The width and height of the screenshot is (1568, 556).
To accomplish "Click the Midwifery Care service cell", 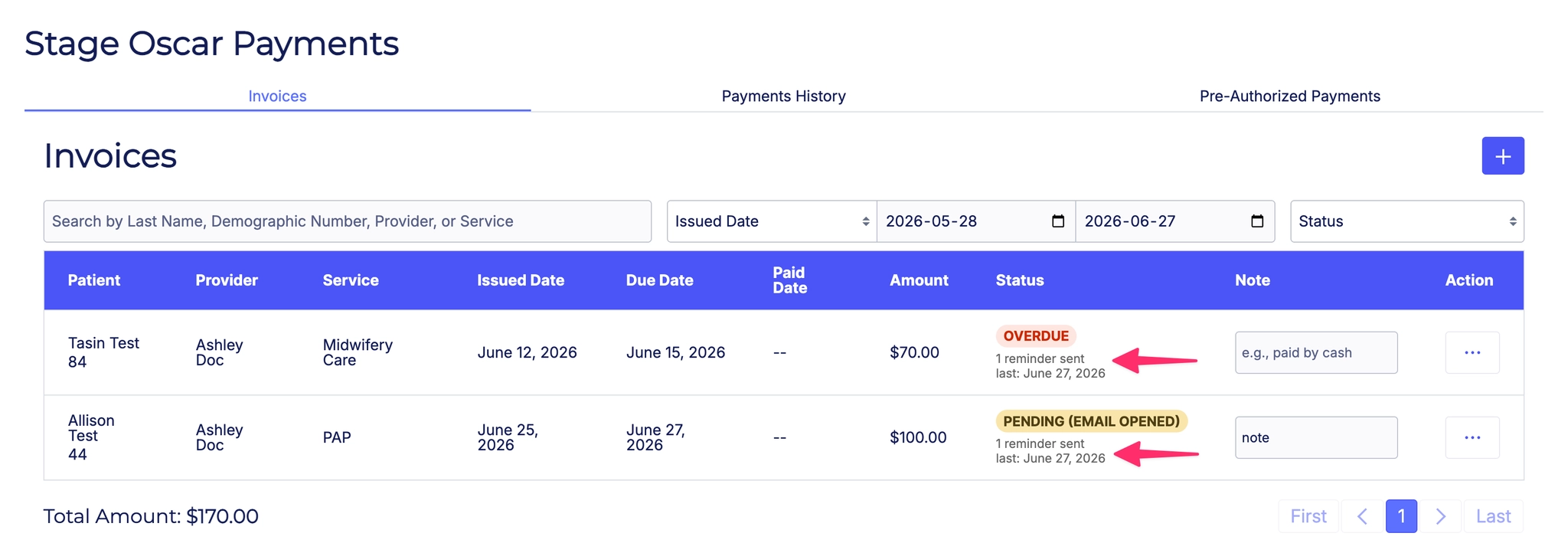I will pos(358,352).
